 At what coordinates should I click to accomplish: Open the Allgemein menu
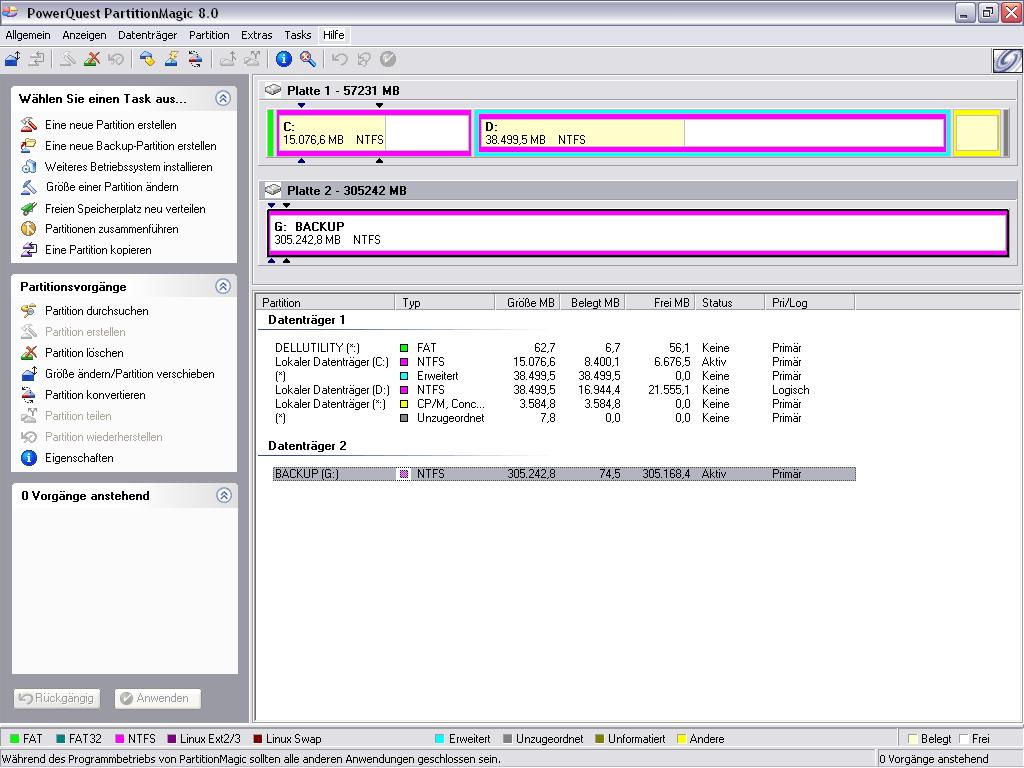(27, 35)
